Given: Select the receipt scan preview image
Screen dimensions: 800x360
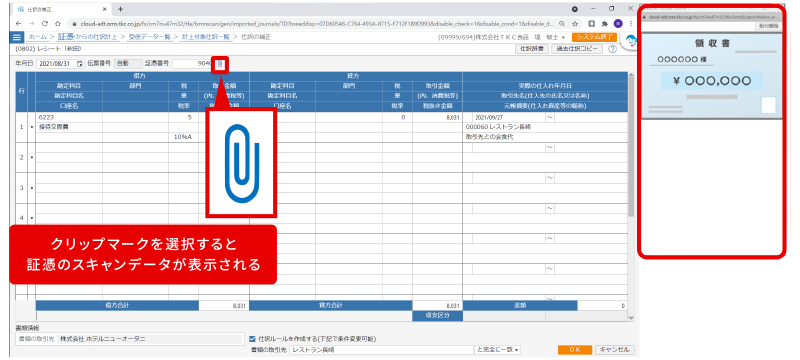Looking at the screenshot, I should point(712,76).
